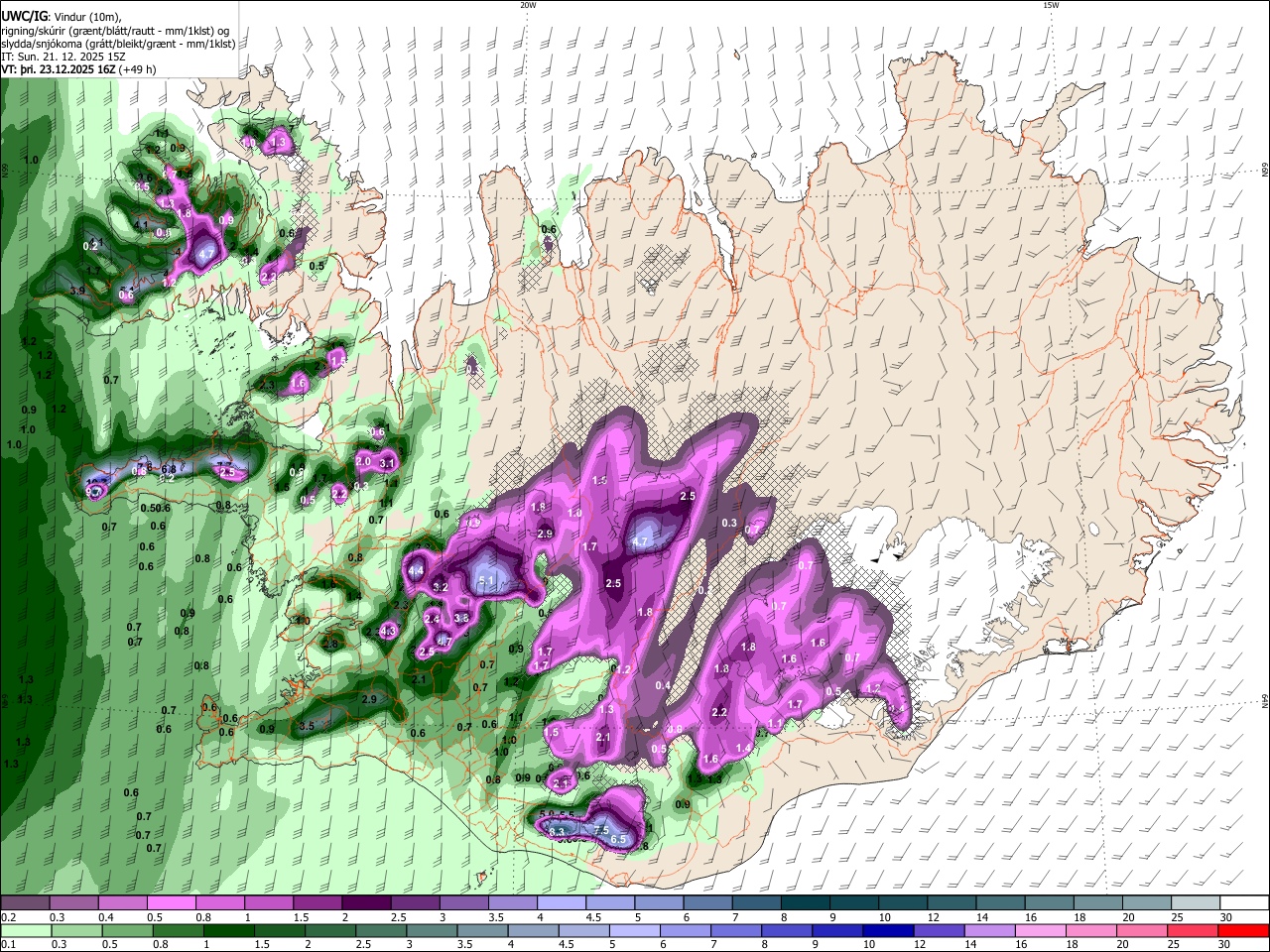Select the 6.5 precipitation value near south coast
Image resolution: width=1270 pixels, height=952 pixels.
click(618, 840)
